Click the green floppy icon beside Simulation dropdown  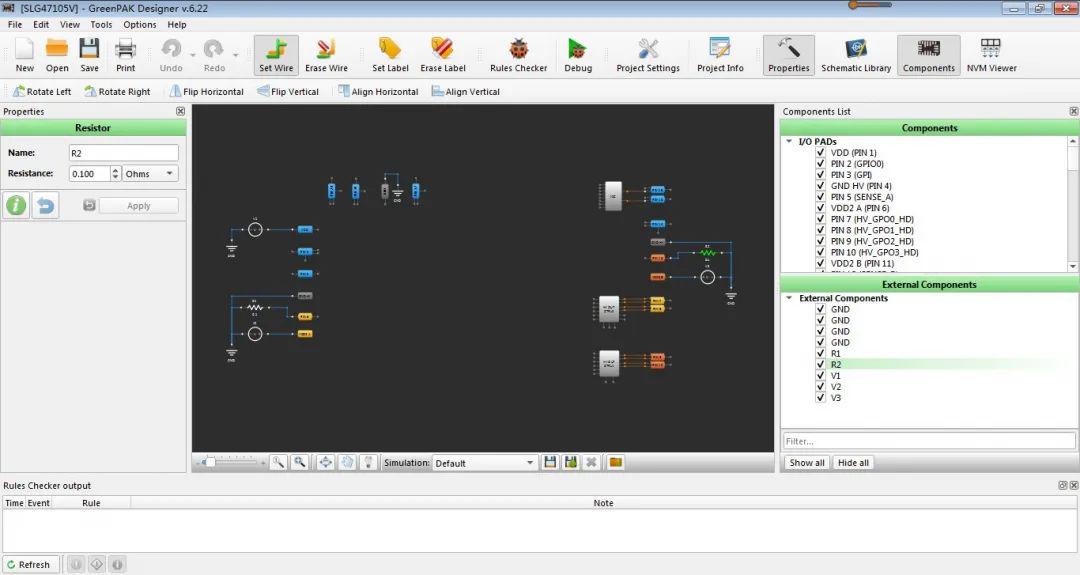pos(570,463)
